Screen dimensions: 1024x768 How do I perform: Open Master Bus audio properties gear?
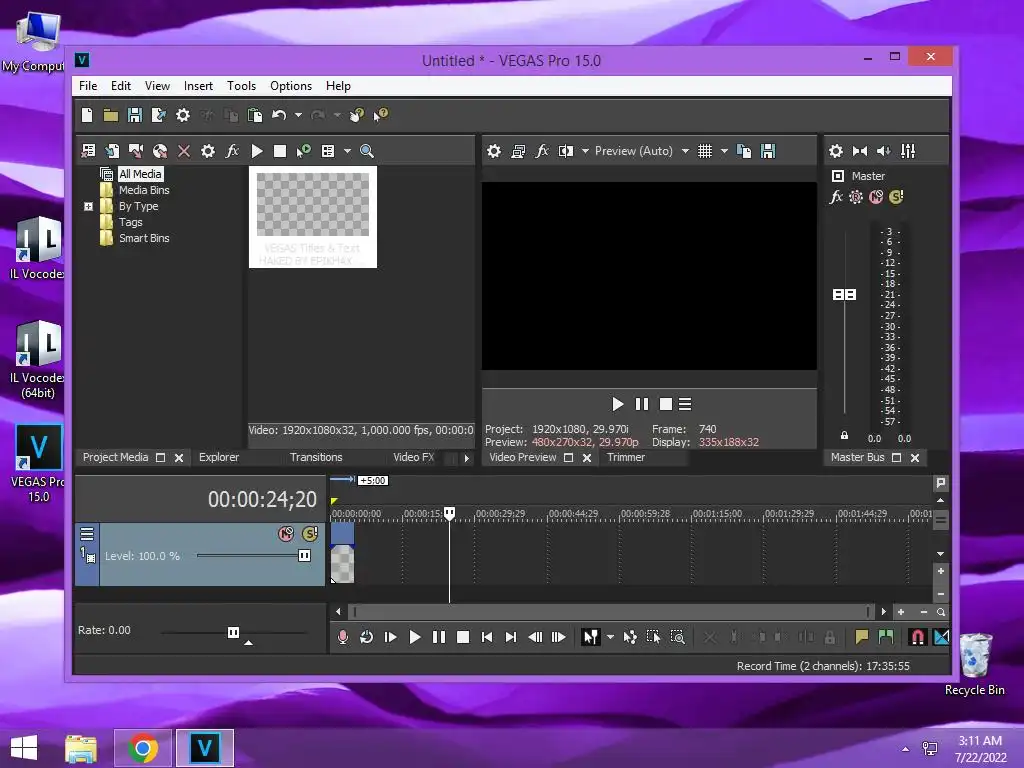(835, 152)
